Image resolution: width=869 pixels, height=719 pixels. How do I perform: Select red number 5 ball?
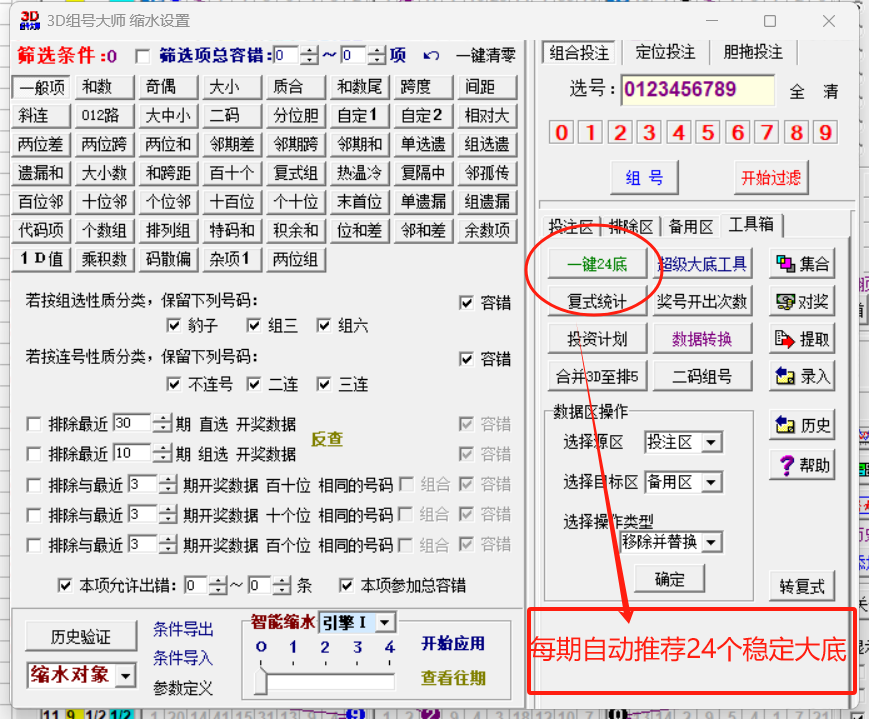click(x=708, y=133)
